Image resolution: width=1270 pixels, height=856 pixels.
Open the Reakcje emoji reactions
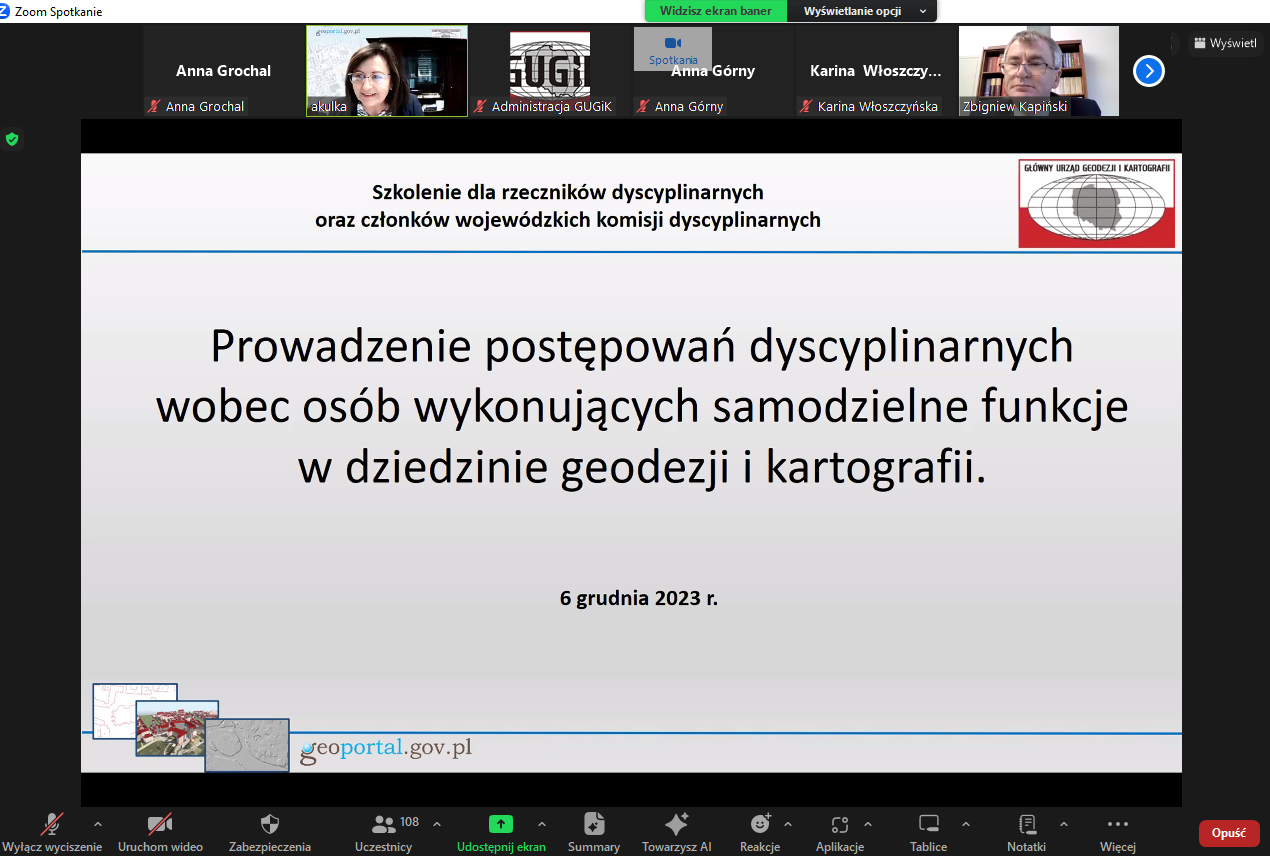760,825
